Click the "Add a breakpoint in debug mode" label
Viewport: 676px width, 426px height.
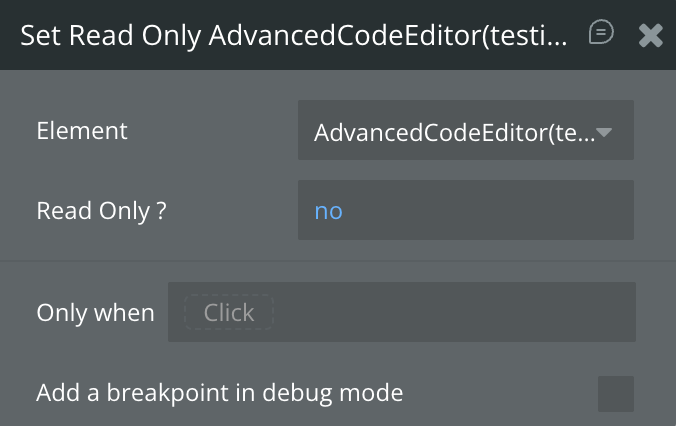[219, 393]
